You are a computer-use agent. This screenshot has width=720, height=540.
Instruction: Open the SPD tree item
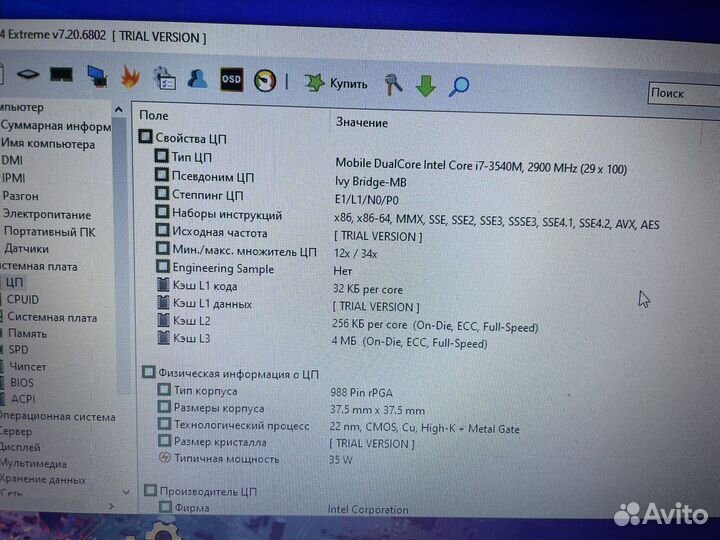[18, 349]
